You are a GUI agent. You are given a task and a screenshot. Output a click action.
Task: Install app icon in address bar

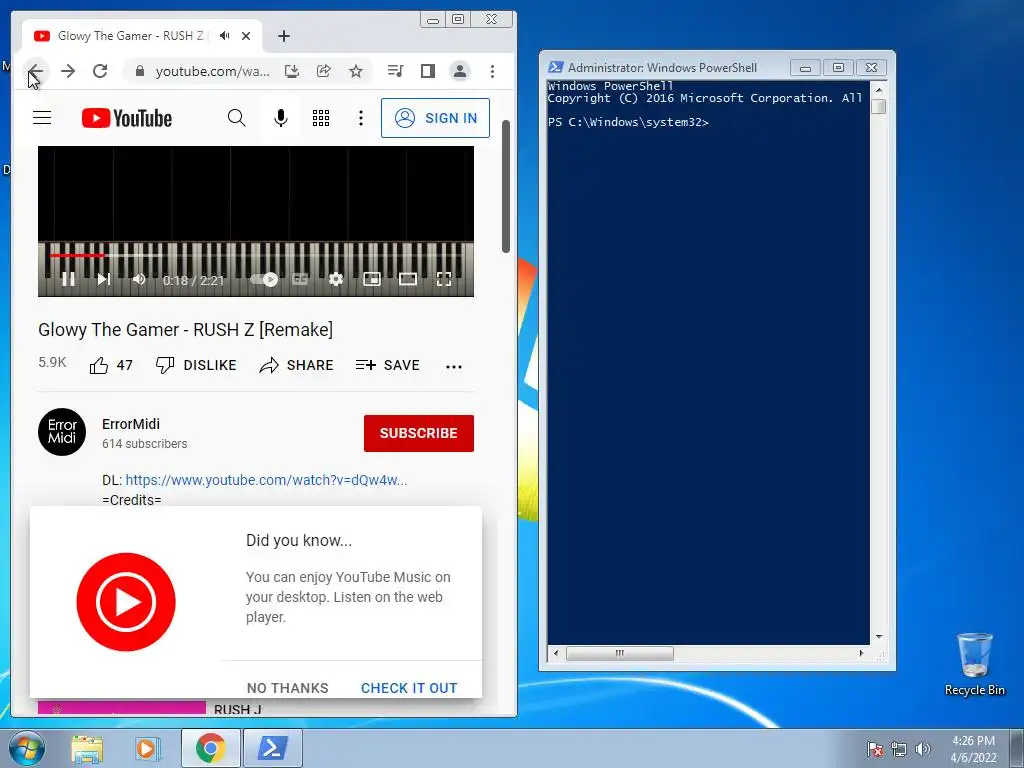pos(292,71)
